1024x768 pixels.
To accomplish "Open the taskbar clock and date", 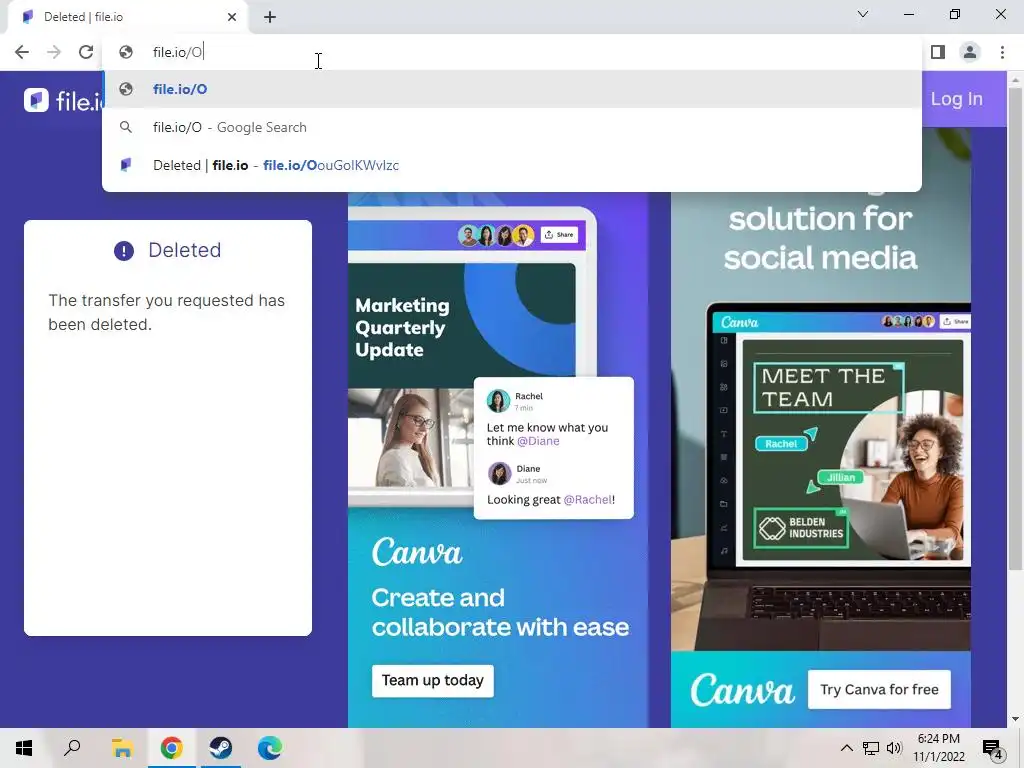I will (x=938, y=748).
